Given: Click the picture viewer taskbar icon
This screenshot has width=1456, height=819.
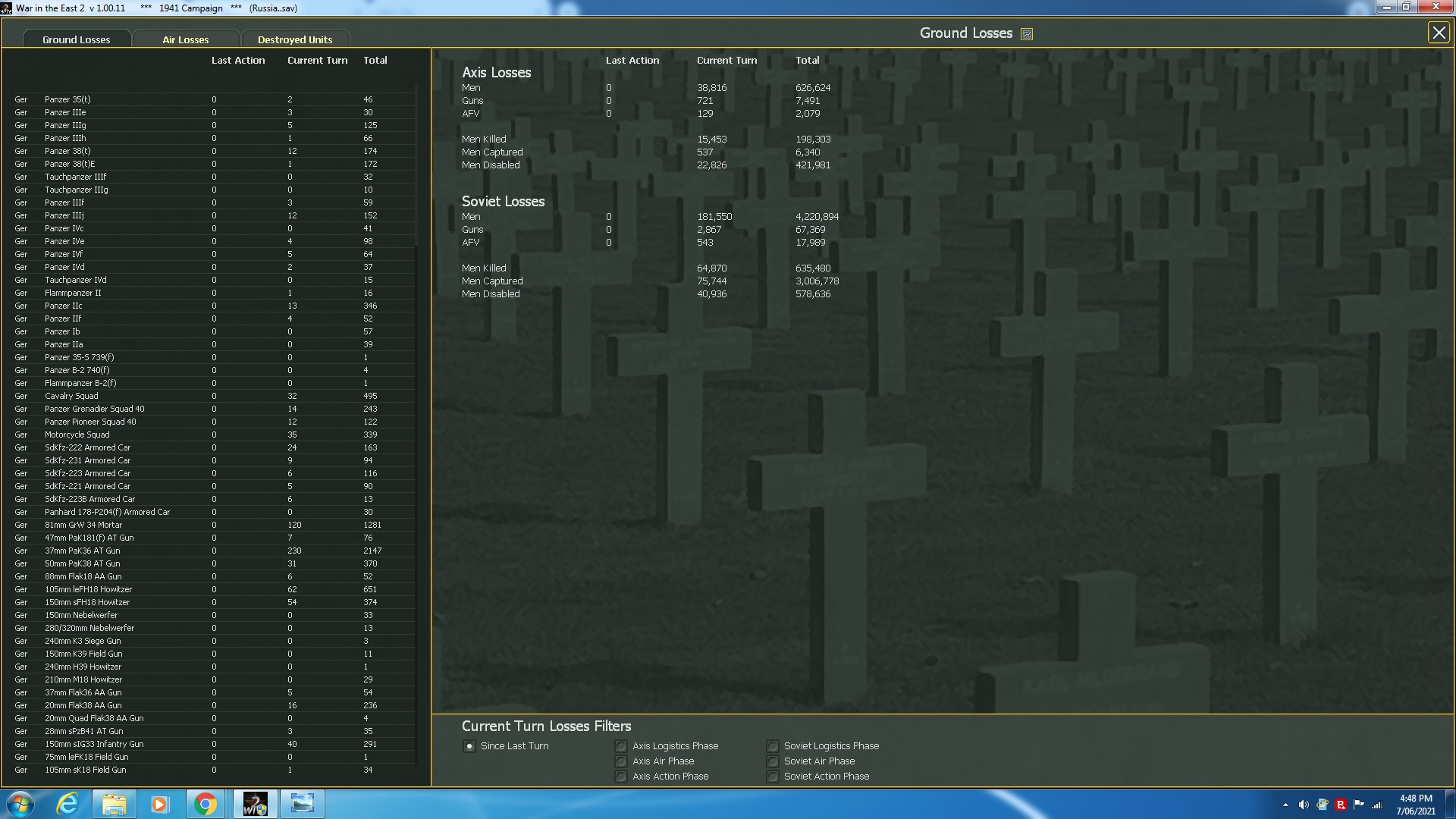Looking at the screenshot, I should pos(303,804).
